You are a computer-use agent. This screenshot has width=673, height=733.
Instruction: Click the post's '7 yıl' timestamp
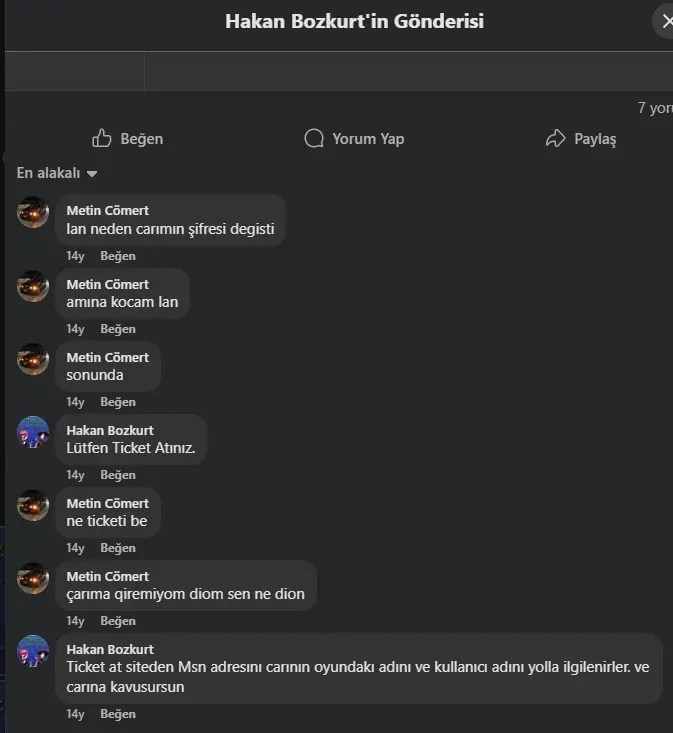tap(655, 108)
